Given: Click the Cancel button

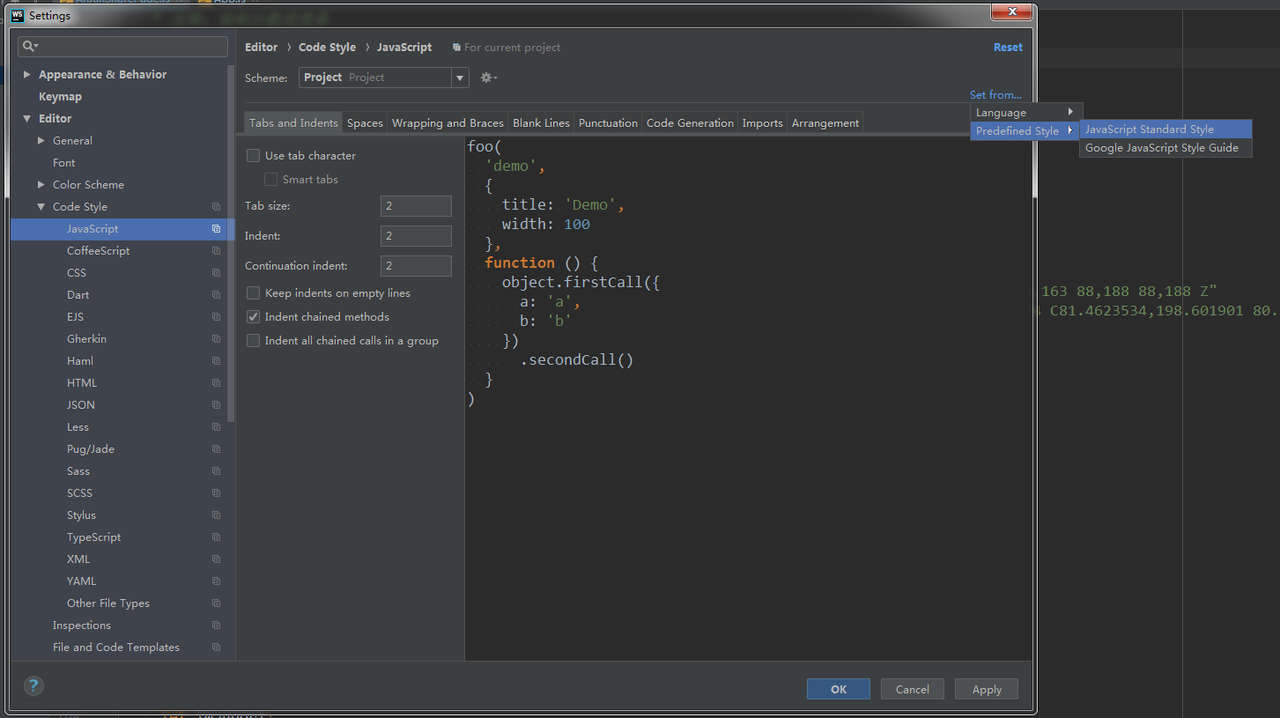Looking at the screenshot, I should click(x=912, y=689).
